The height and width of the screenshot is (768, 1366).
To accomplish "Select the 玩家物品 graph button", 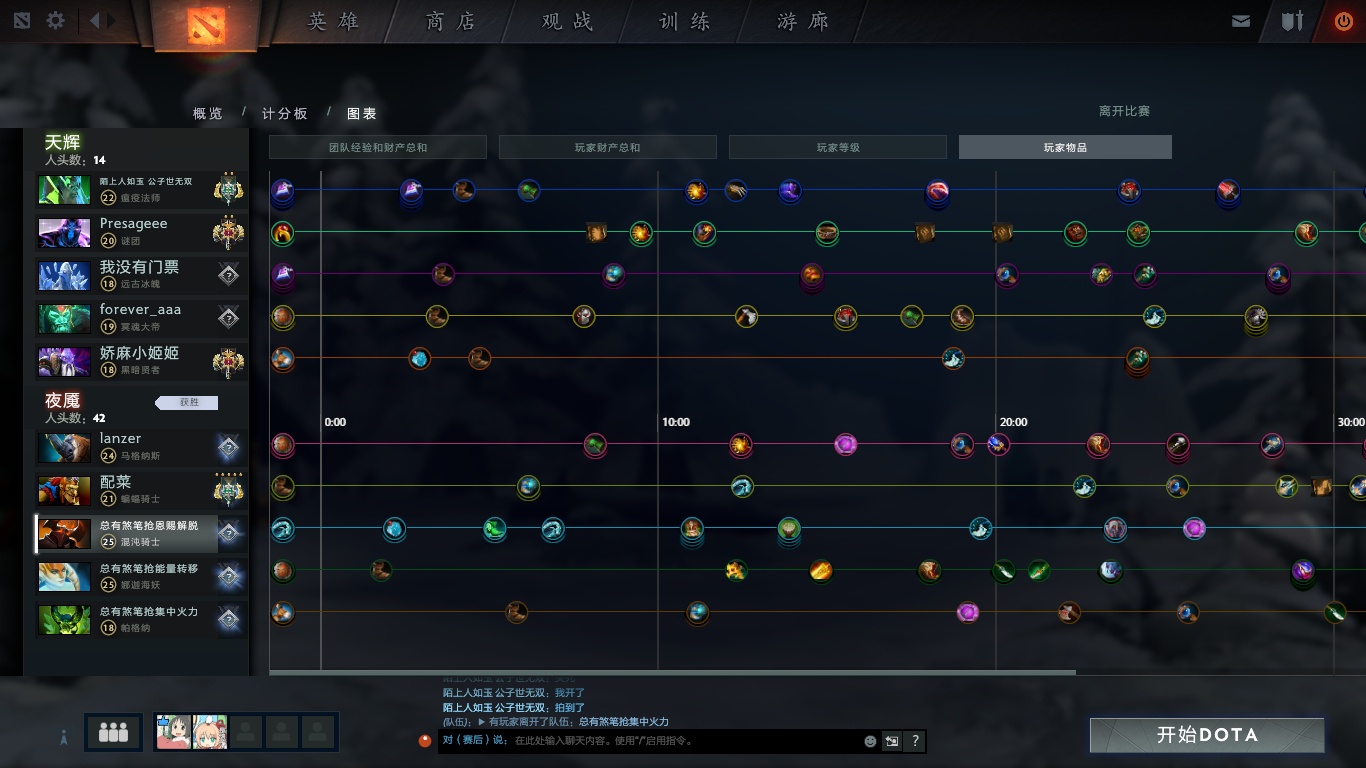I will [x=1065, y=147].
